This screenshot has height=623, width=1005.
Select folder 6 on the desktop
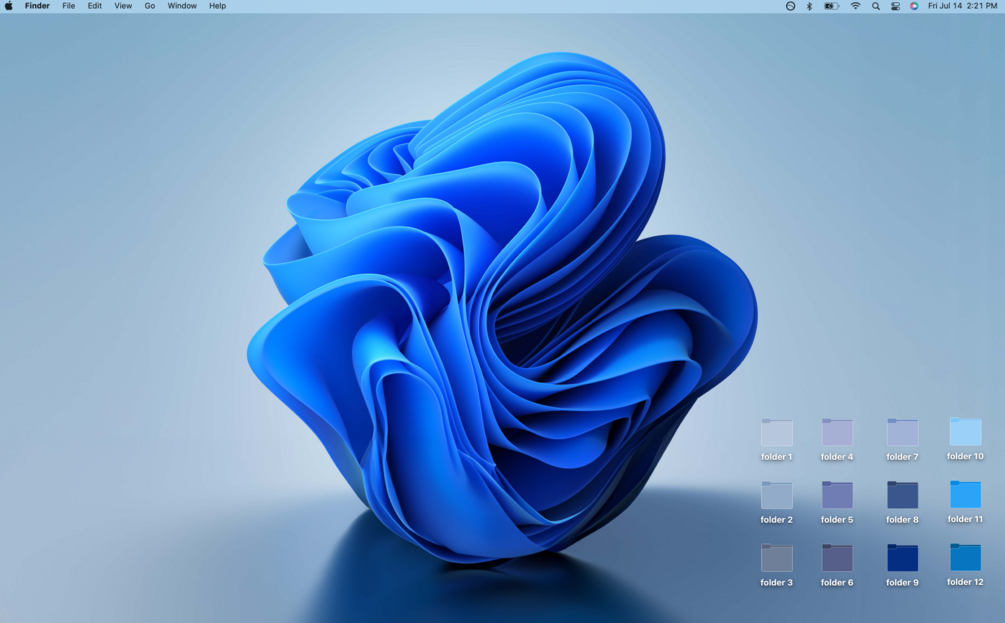(837, 558)
